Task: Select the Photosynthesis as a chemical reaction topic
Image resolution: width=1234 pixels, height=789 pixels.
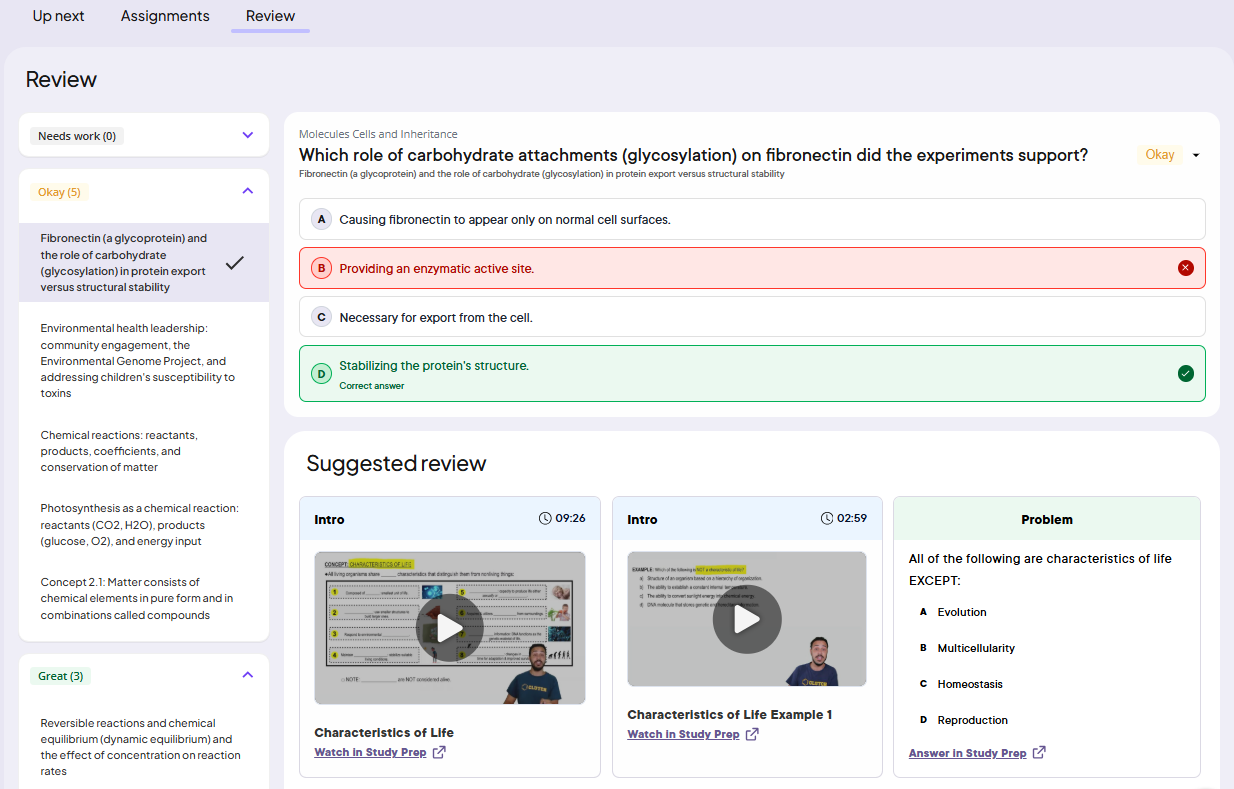Action: coord(140,525)
